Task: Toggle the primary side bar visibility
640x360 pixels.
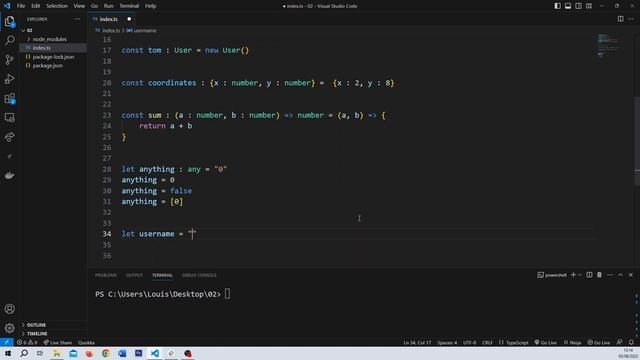Action: (x=558, y=6)
